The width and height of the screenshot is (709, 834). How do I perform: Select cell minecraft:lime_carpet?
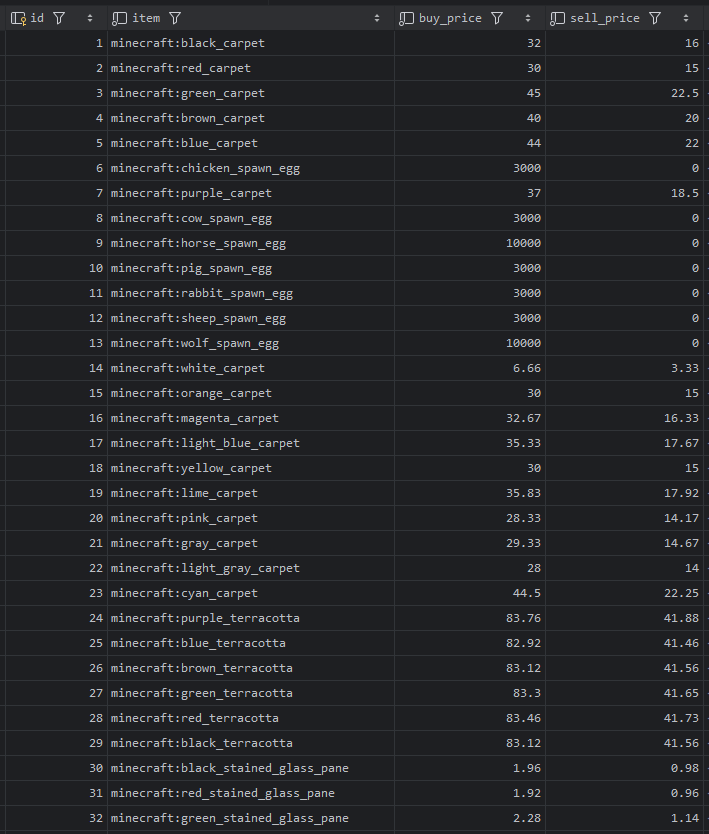click(251, 493)
